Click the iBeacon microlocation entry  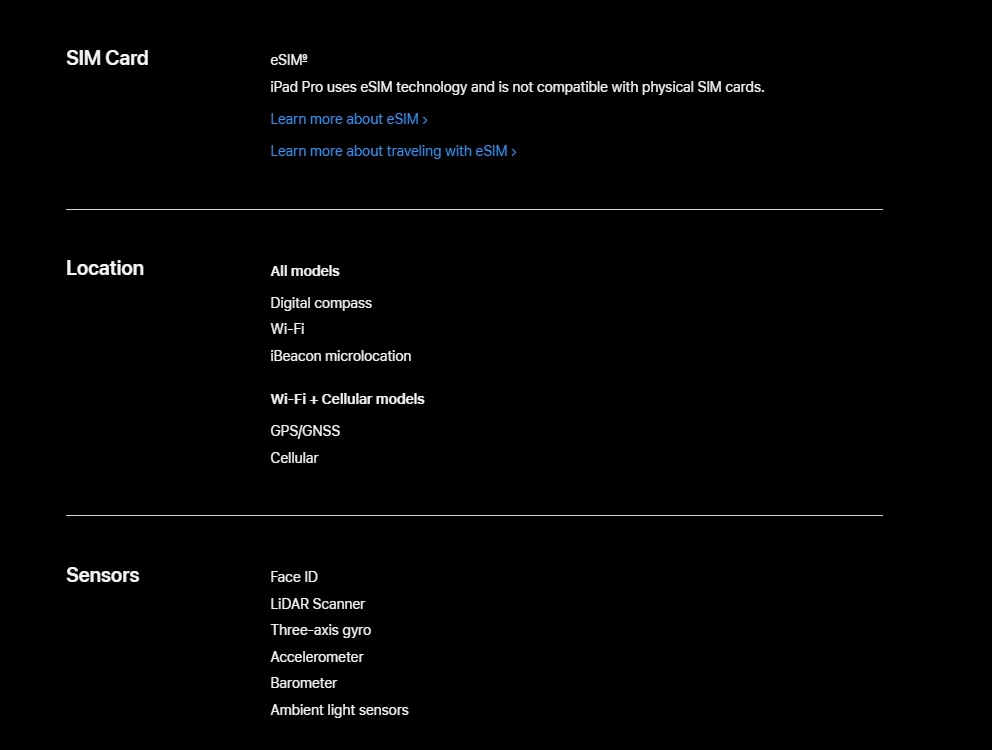pos(340,356)
